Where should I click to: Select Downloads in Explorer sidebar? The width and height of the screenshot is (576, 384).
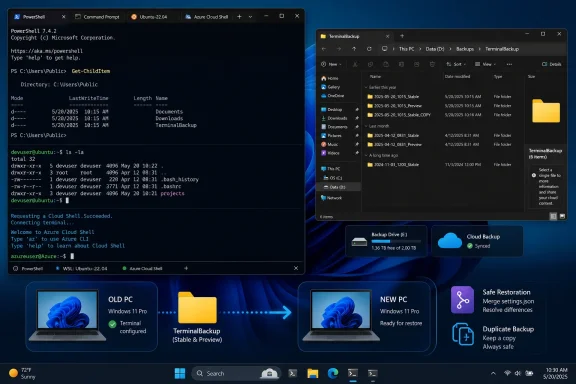coord(334,118)
